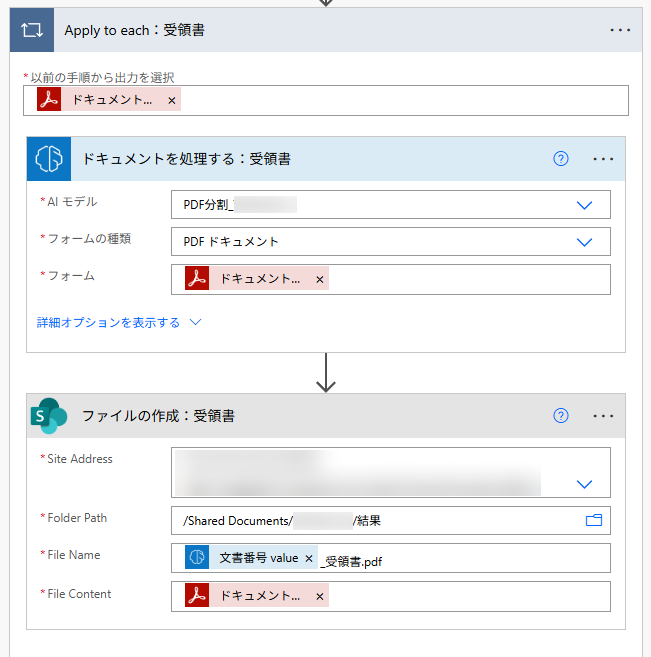Viewport: 651px width, 657px height.
Task: Click into the フォーム input field's empty area
Action: (469, 279)
